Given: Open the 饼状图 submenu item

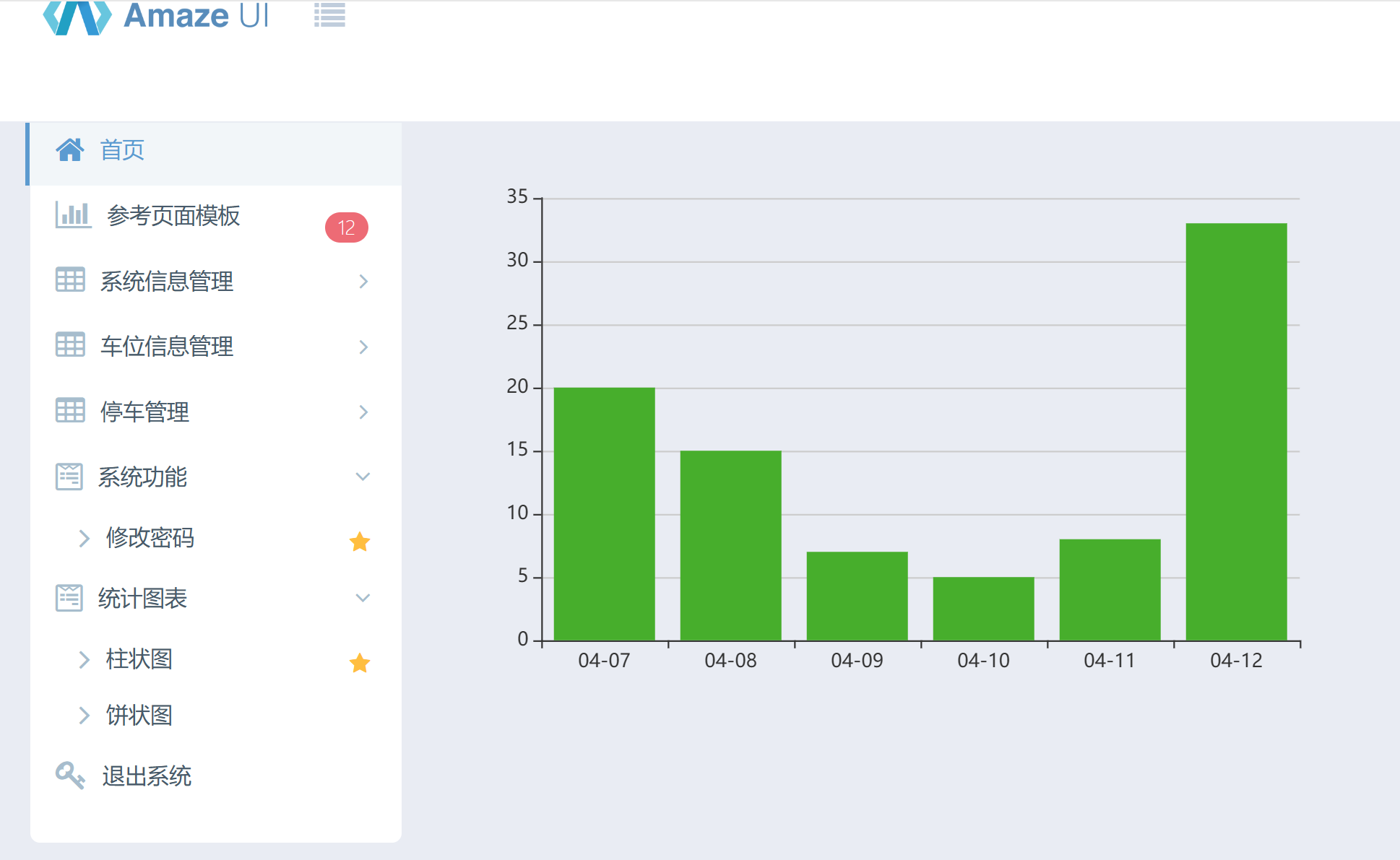Looking at the screenshot, I should 139,715.
